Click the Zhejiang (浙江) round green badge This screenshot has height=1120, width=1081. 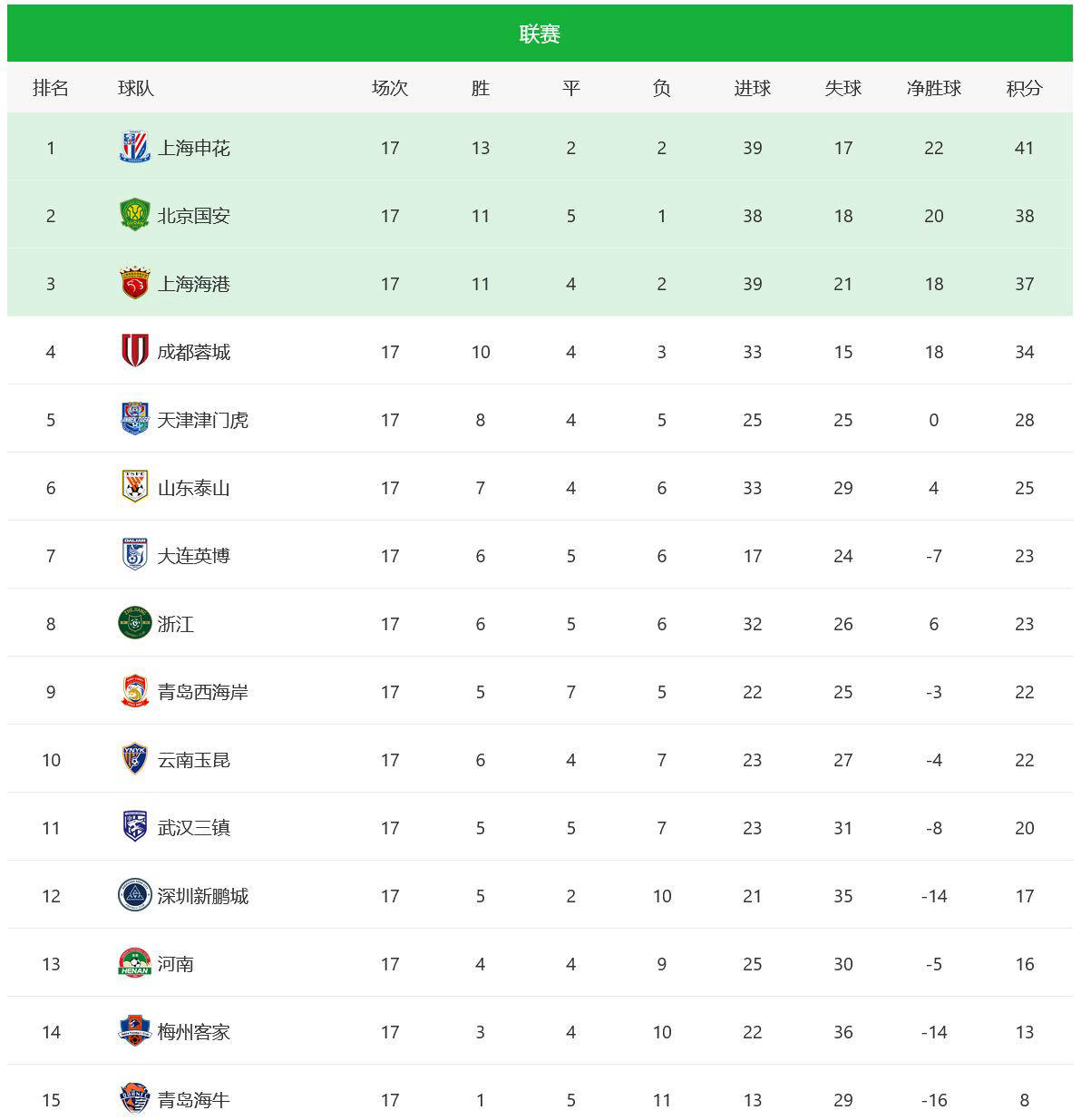coord(134,623)
